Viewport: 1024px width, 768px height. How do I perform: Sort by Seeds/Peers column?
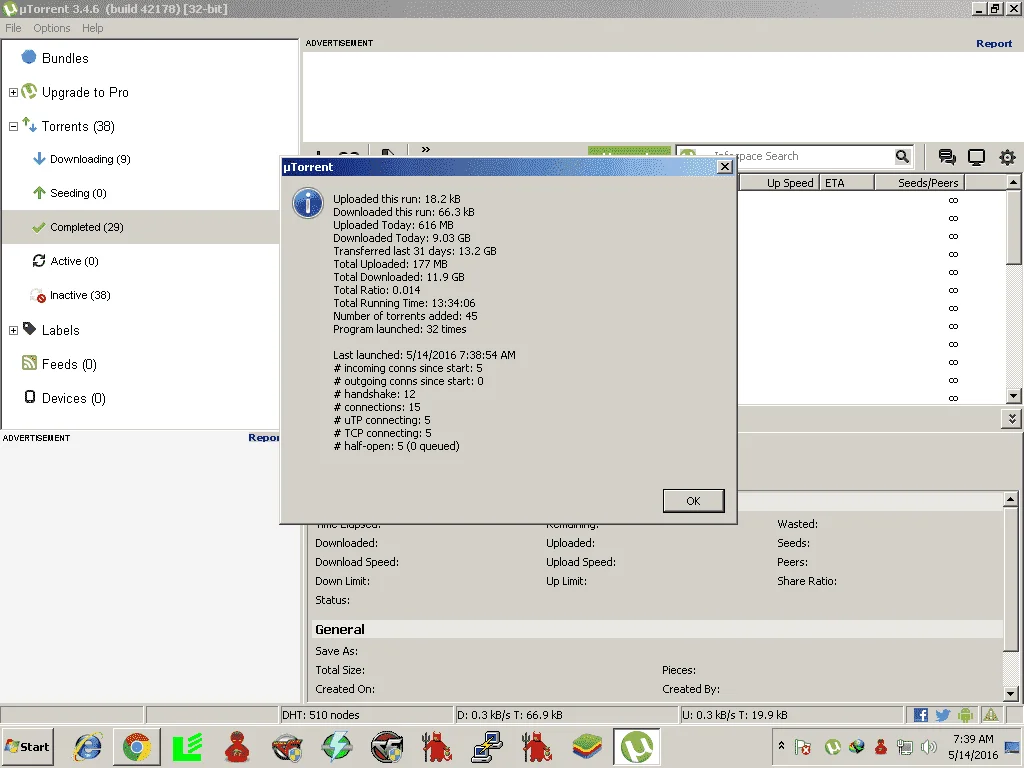click(920, 183)
